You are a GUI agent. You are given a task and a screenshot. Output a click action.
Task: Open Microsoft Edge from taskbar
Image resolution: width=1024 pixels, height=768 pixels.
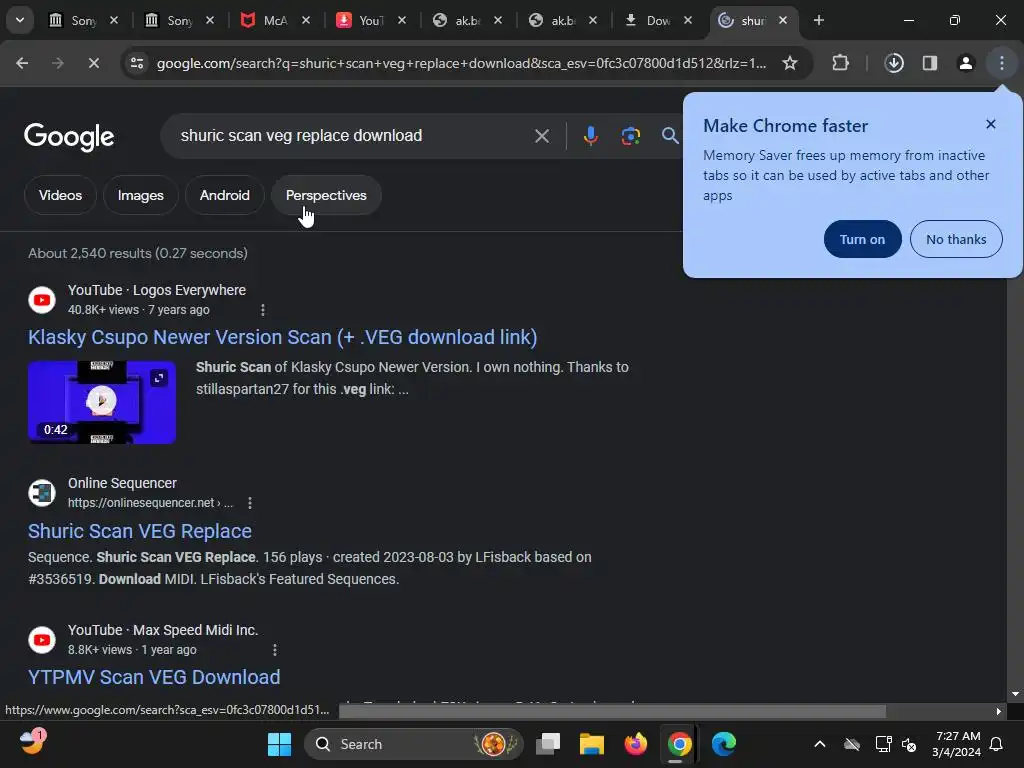tap(724, 744)
